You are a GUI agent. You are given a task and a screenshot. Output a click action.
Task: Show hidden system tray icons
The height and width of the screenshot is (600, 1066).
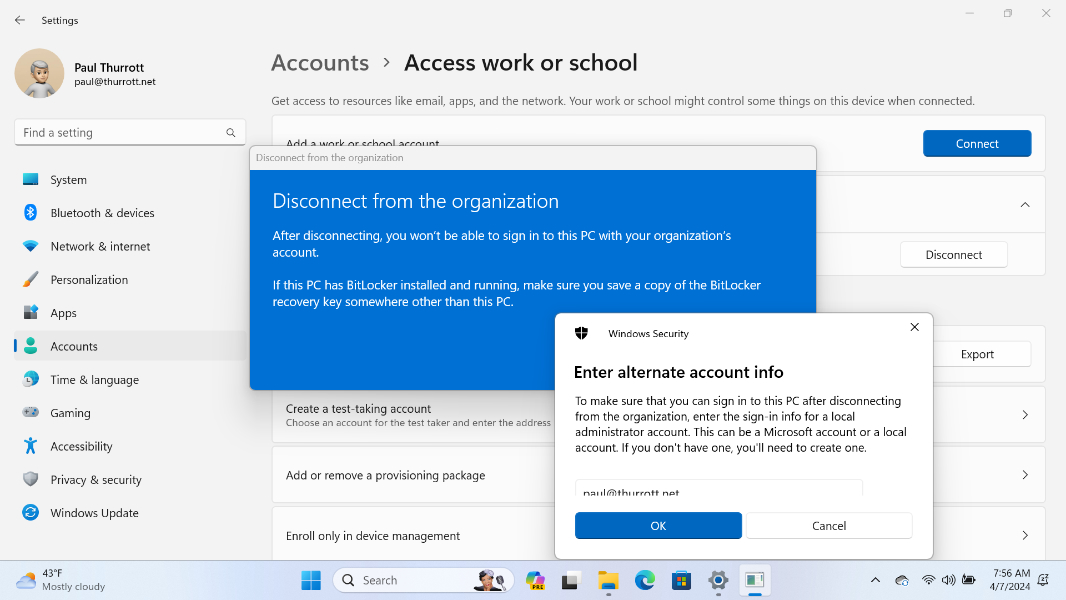[875, 580]
